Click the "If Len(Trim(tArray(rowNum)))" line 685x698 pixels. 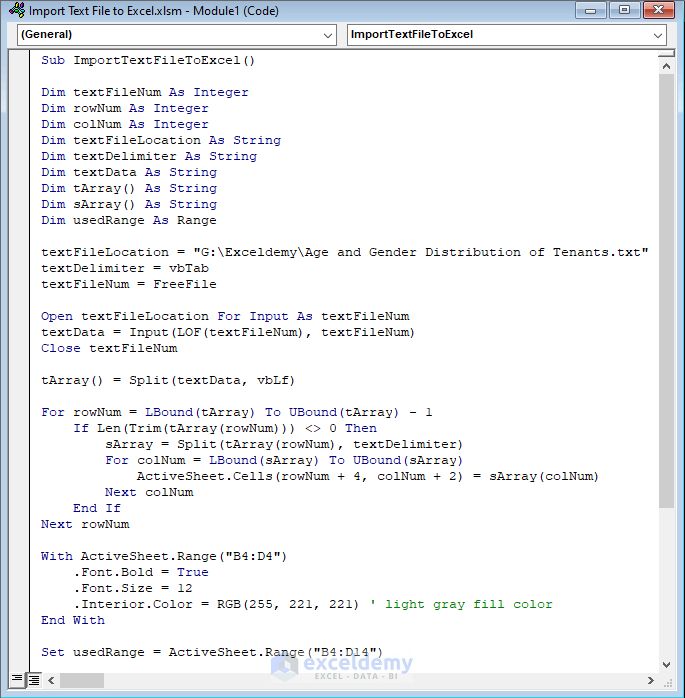tap(225, 428)
